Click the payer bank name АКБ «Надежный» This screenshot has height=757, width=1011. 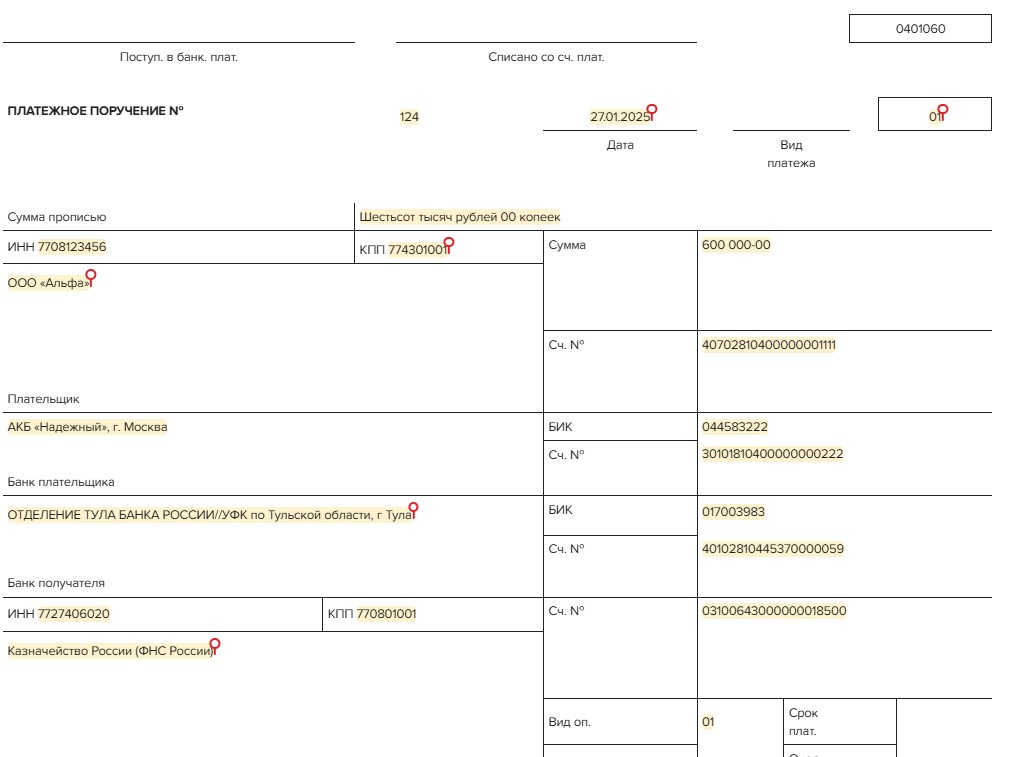point(88,427)
